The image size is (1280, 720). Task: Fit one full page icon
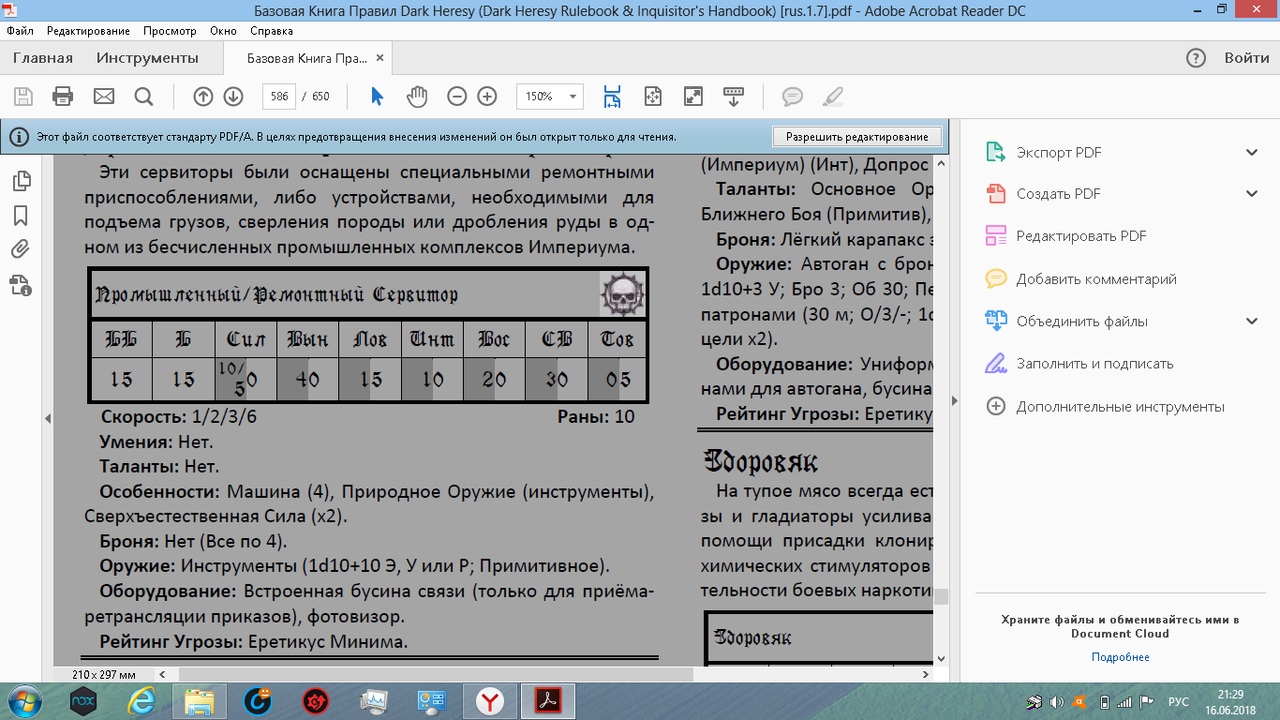(653, 96)
